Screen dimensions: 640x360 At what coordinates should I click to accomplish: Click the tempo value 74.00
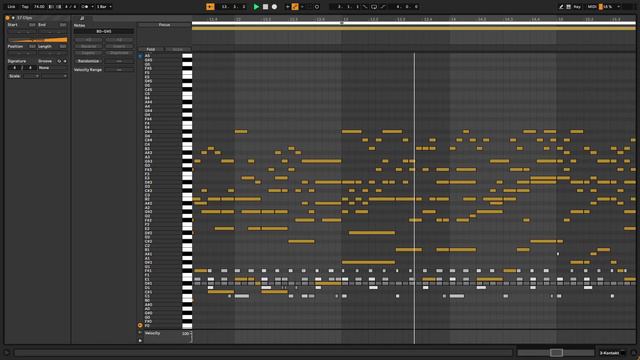click(39, 7)
